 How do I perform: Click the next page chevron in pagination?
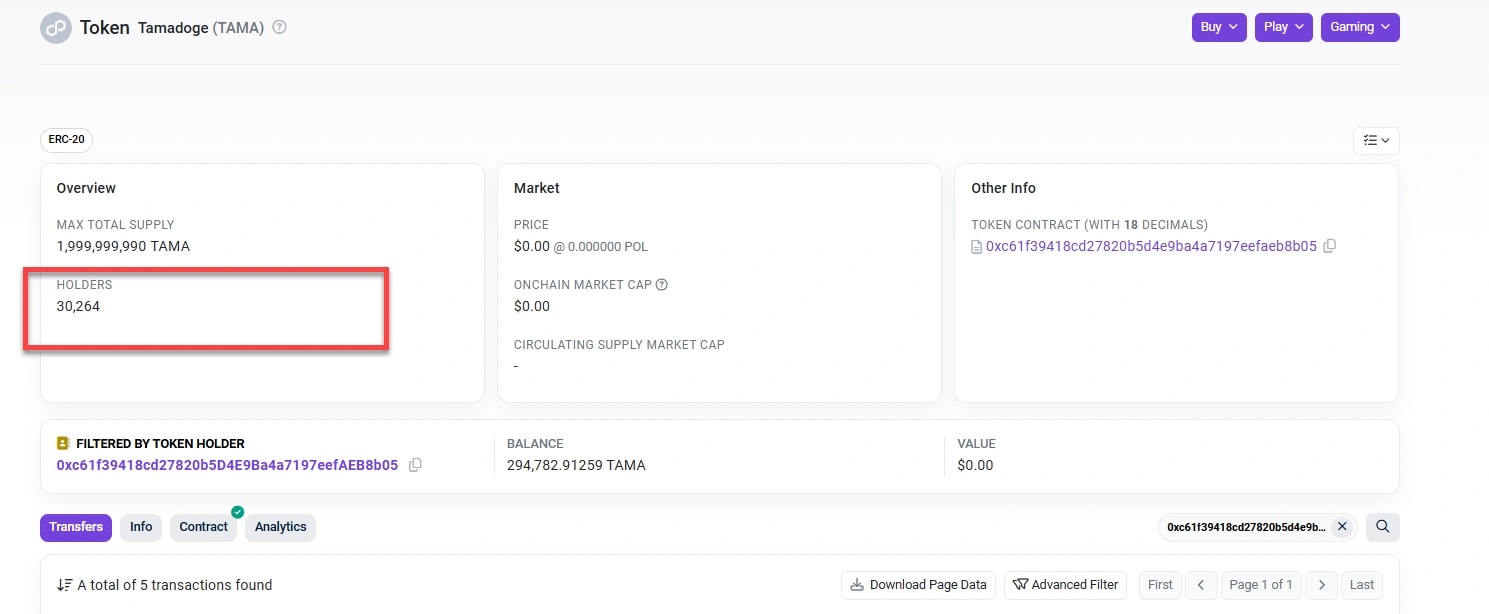click(x=1321, y=584)
